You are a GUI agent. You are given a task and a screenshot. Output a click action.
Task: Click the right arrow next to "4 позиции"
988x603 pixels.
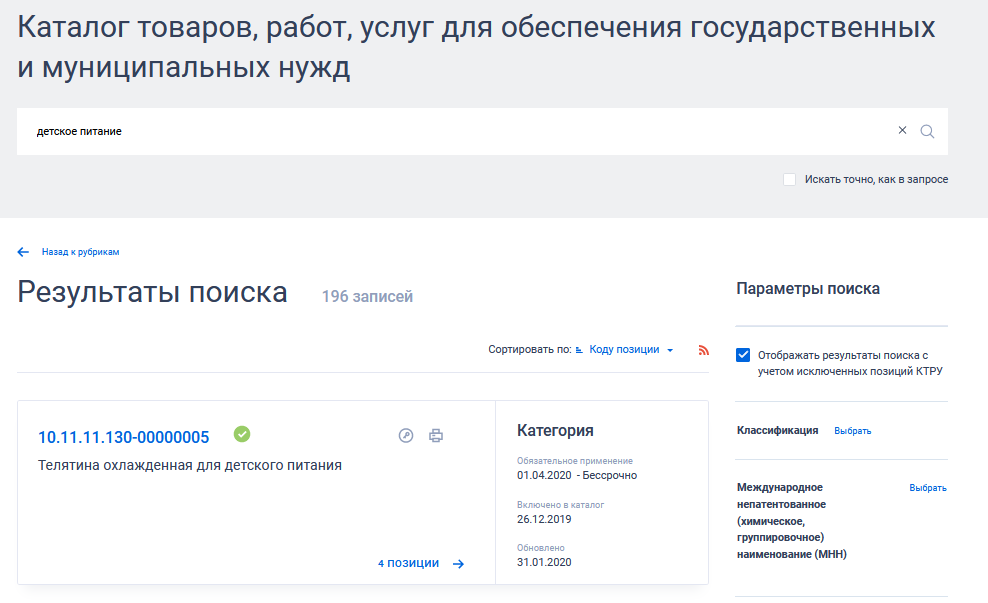(458, 564)
